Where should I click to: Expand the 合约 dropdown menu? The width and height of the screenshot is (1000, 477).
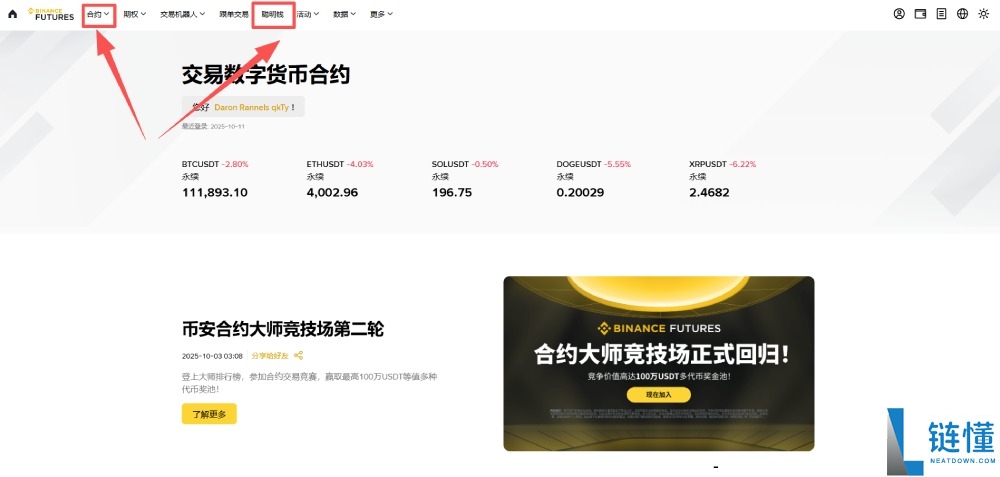[x=98, y=14]
